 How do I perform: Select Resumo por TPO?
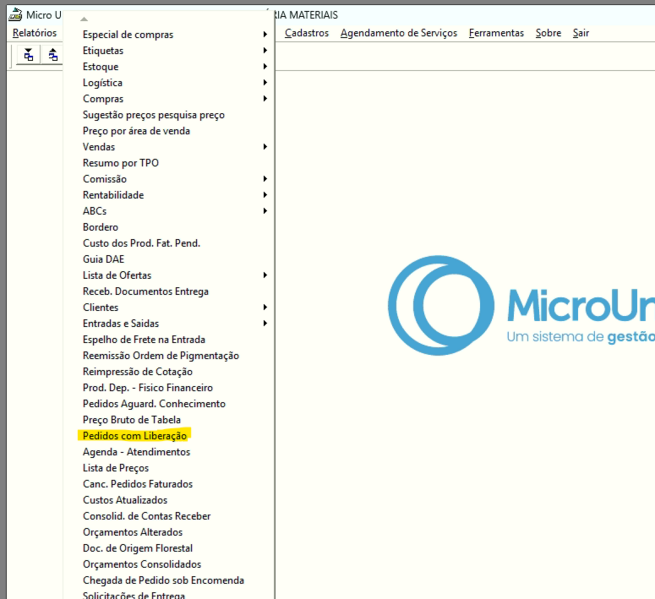tap(169, 163)
